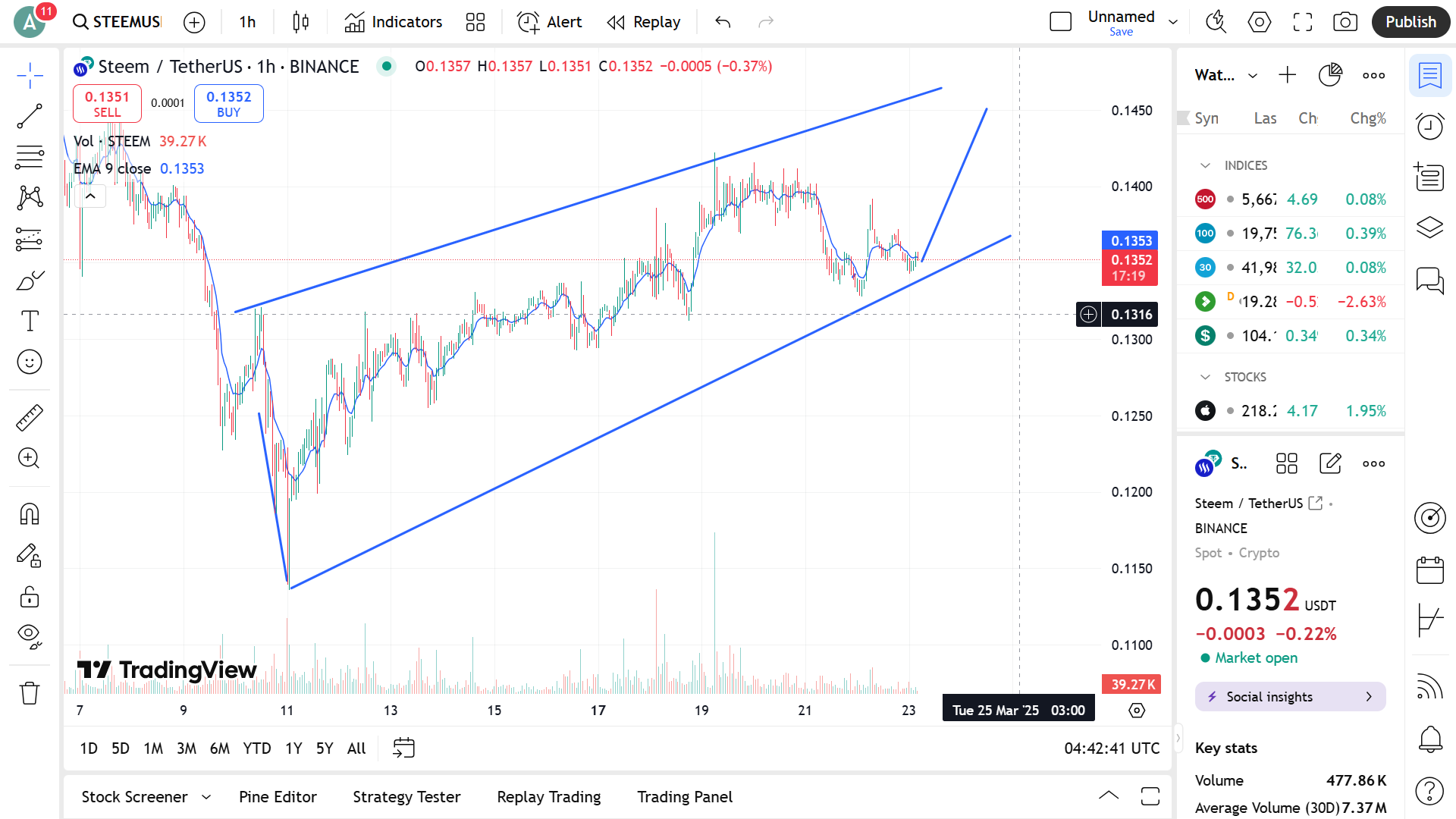Open the economic calendar sidebar panel
This screenshot has height=819, width=1456.
pos(1430,570)
